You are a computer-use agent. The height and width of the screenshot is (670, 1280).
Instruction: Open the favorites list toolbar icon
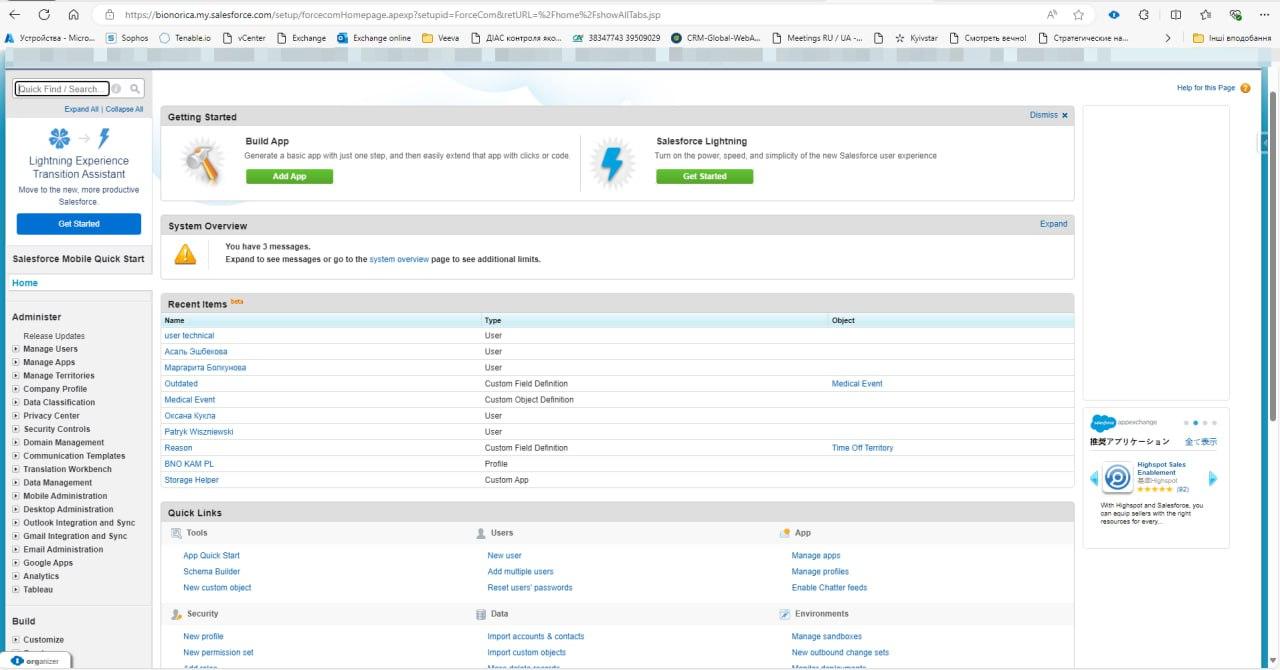click(1206, 15)
